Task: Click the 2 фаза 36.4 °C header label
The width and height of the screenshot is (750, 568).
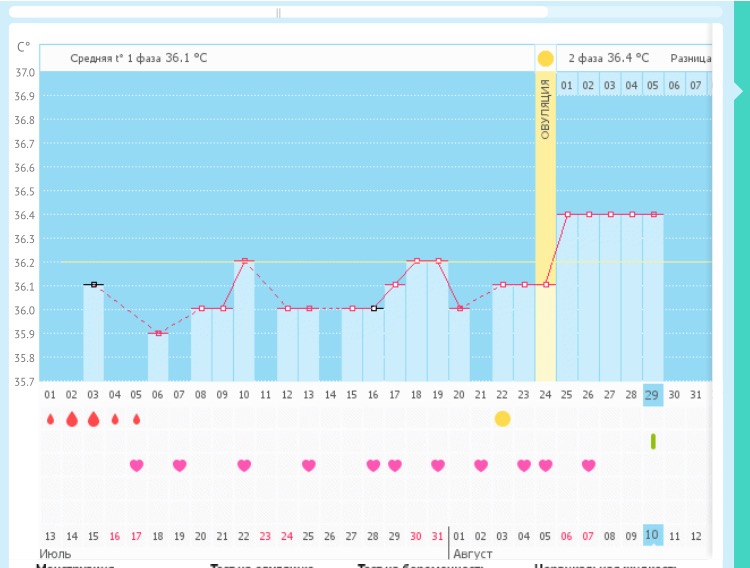Action: tap(608, 58)
